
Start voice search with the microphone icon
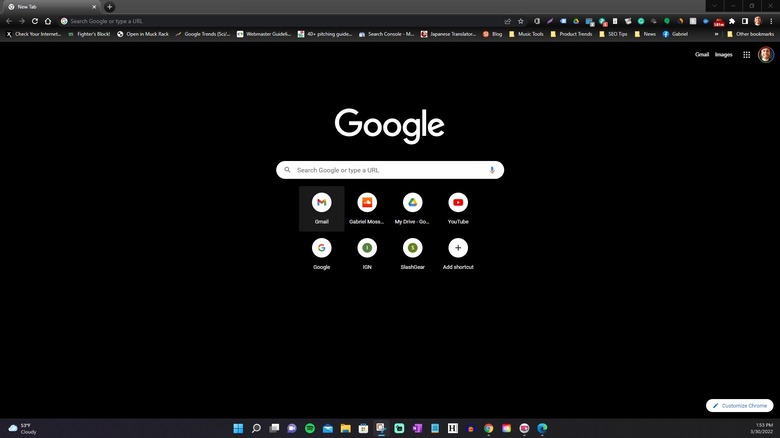pos(492,170)
